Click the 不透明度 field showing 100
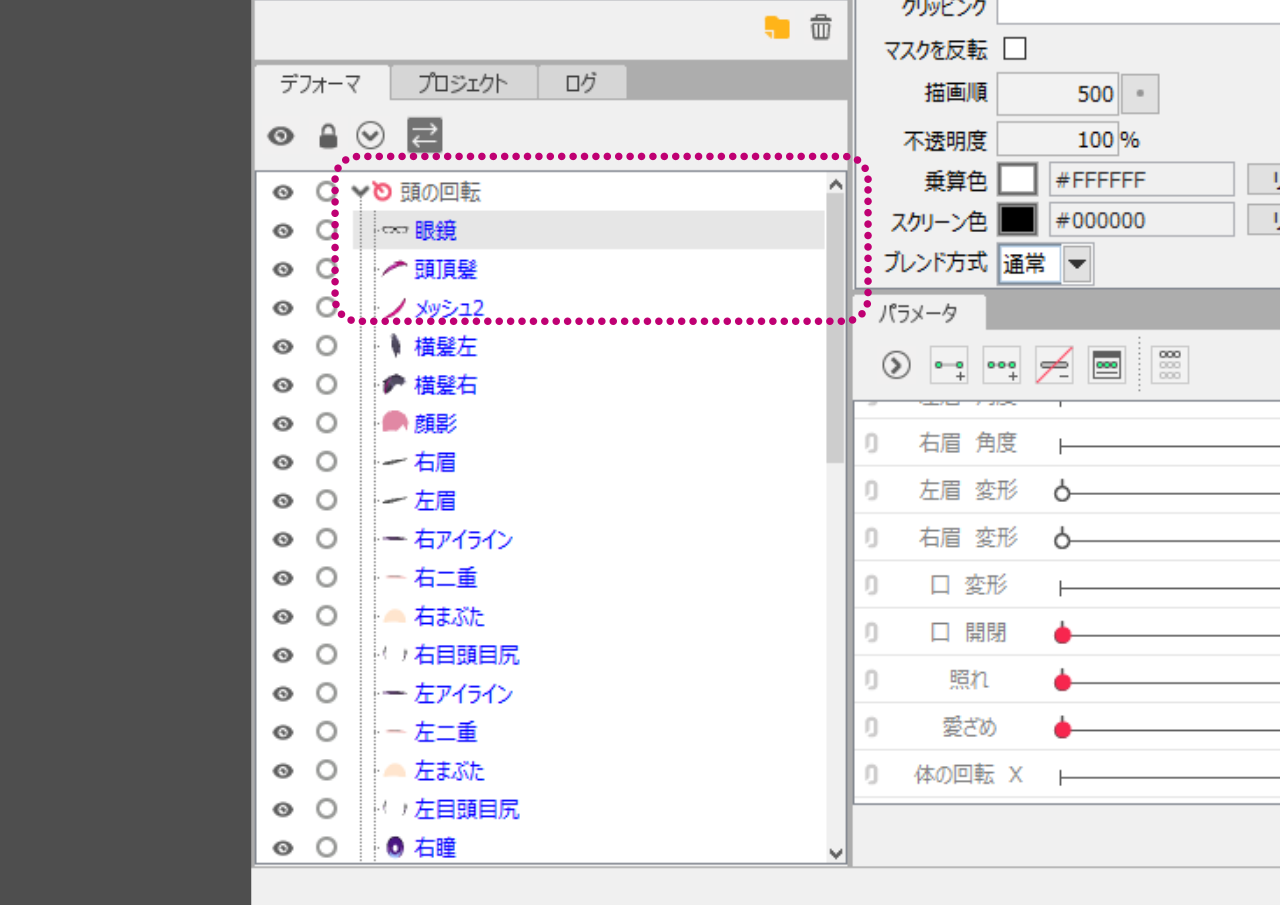Screen dimensions: 1280x905 (x=1056, y=140)
